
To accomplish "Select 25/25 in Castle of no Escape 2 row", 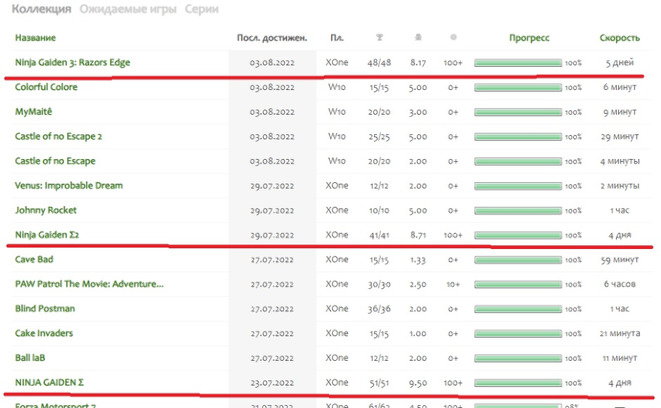I will (x=379, y=137).
